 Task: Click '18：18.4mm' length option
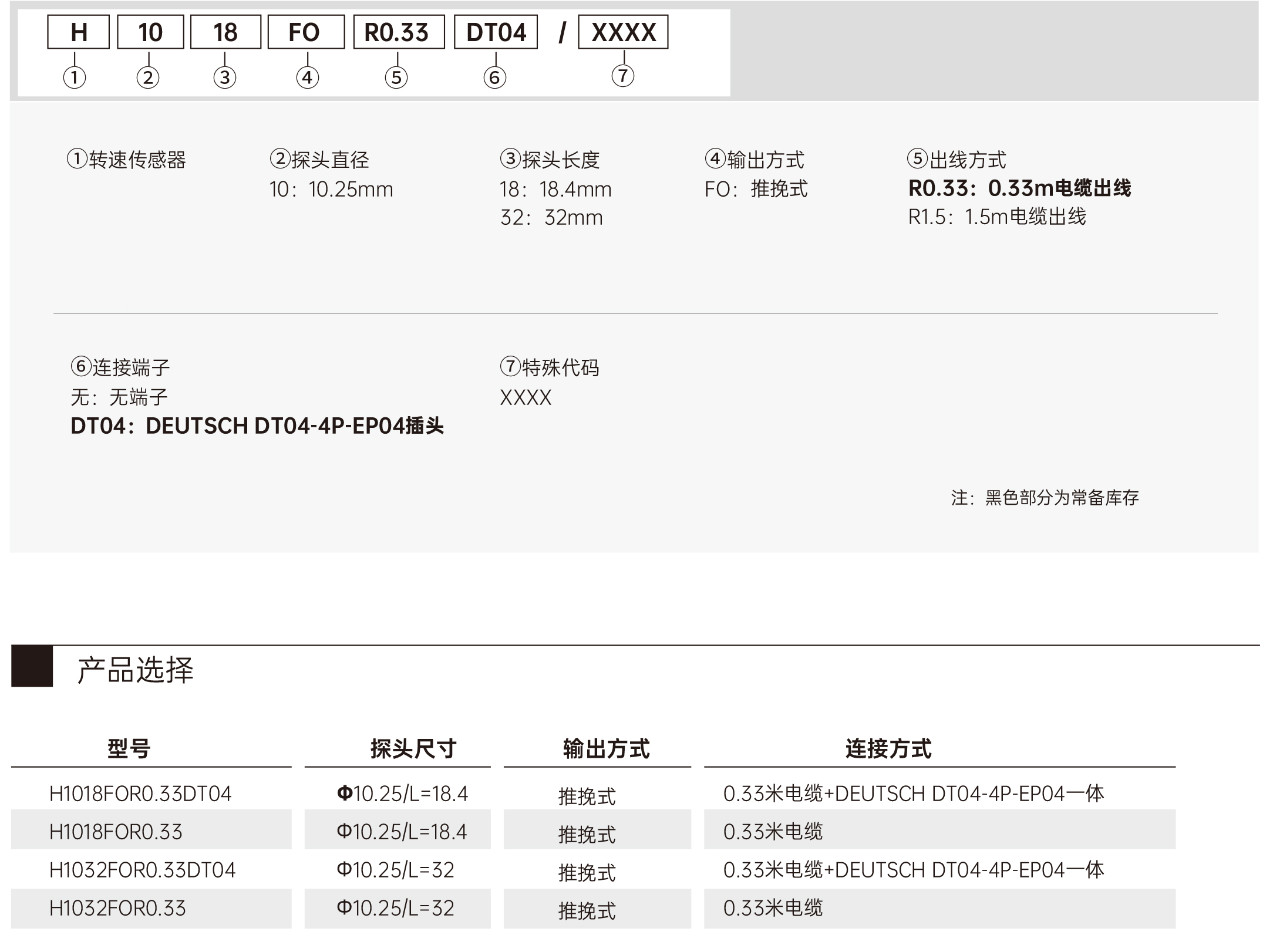(x=555, y=190)
